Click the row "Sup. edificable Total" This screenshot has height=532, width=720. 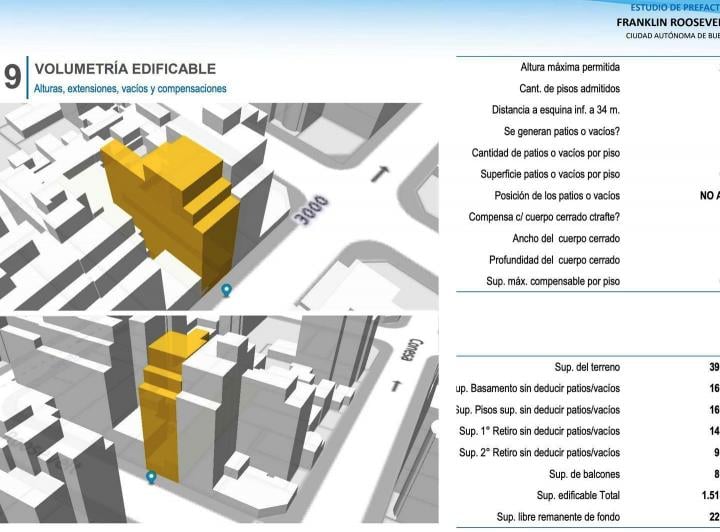tap(578, 496)
